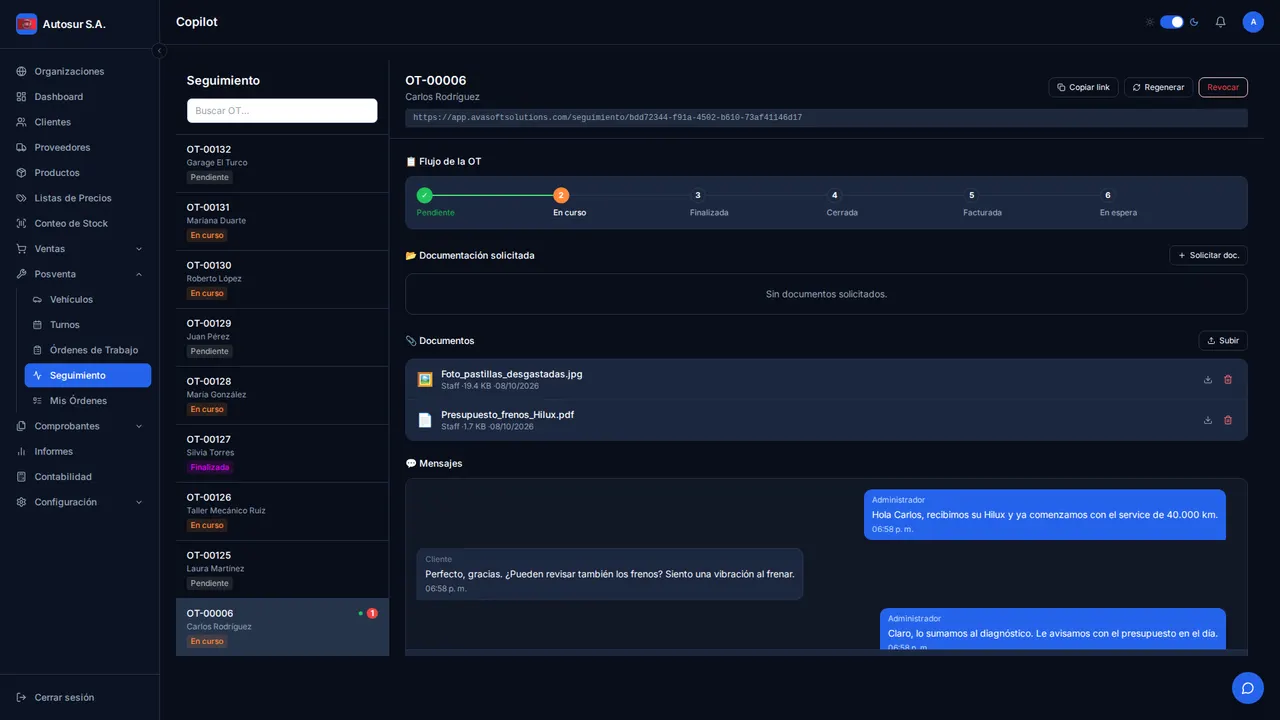Toggle the dark mode switch
The image size is (1280, 720).
coord(1171,22)
